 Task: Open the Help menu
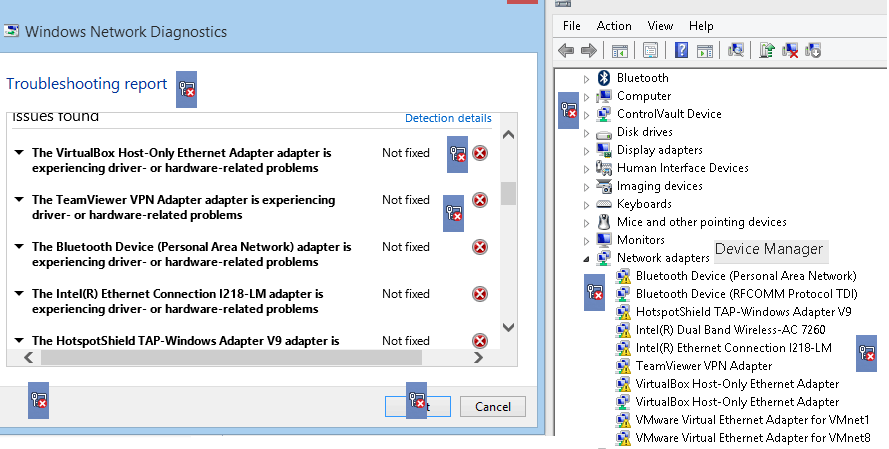[701, 26]
